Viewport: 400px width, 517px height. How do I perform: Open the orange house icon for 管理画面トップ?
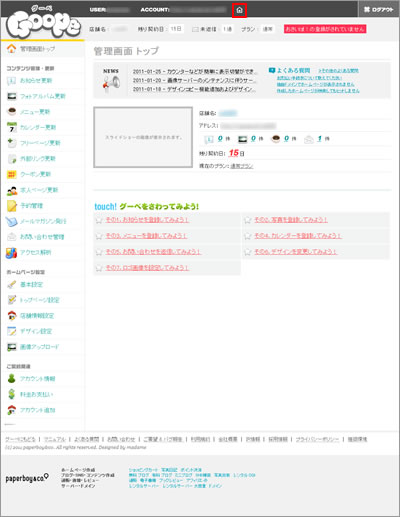(x=12, y=49)
